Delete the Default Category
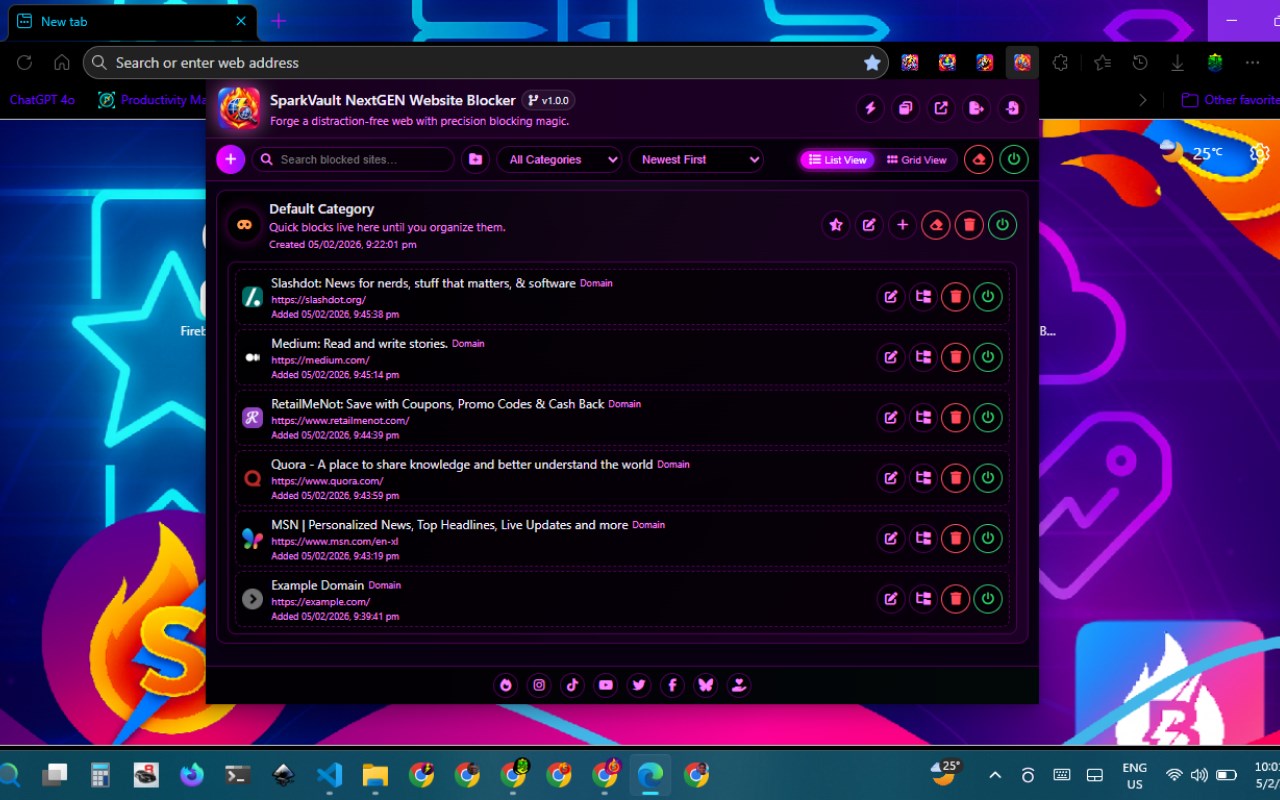 (x=969, y=225)
